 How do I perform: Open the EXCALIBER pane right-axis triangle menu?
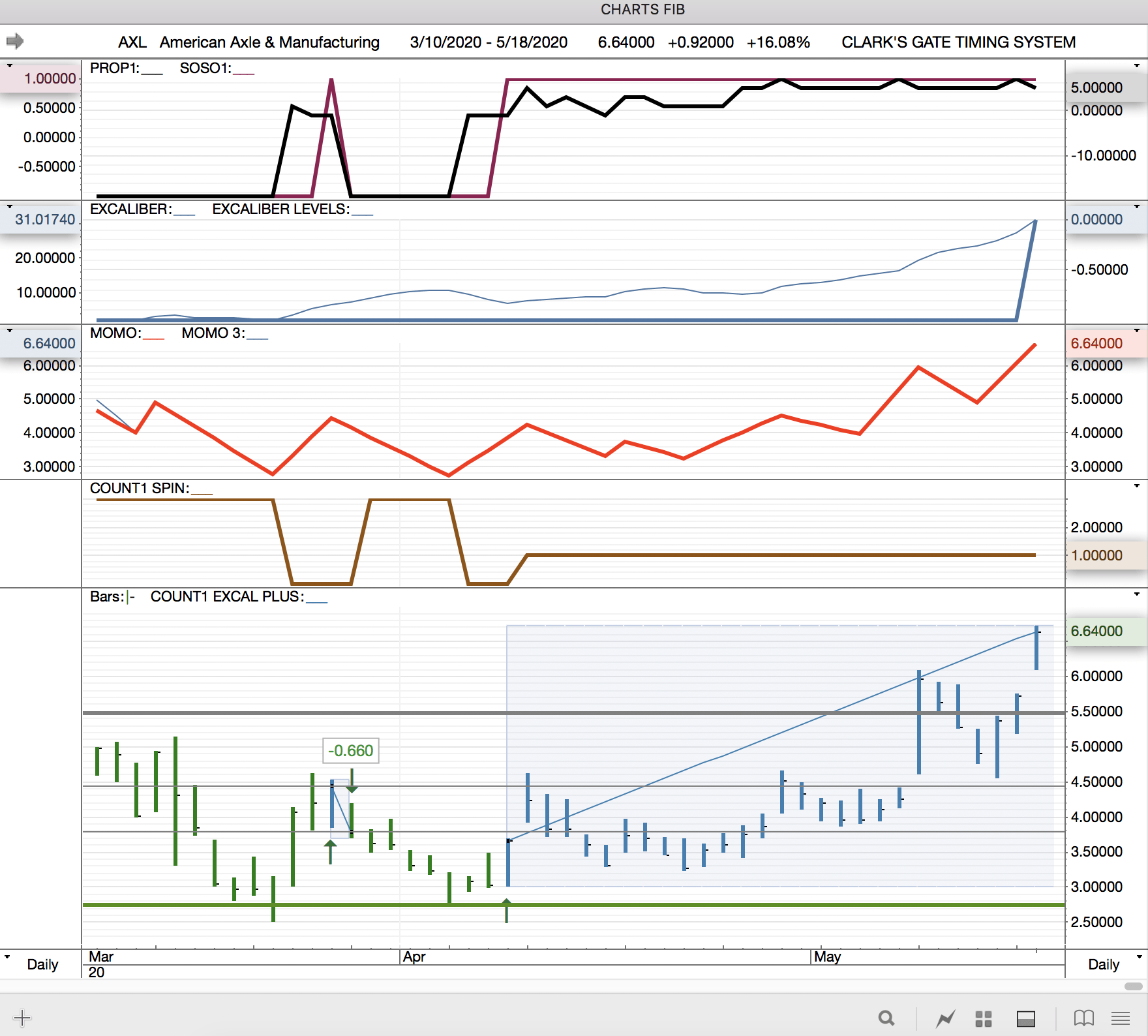1137,207
